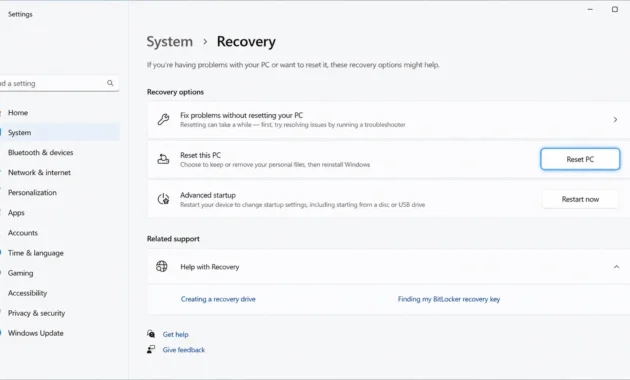The width and height of the screenshot is (630, 380).
Task: Click the Recovery page title
Action: point(246,42)
